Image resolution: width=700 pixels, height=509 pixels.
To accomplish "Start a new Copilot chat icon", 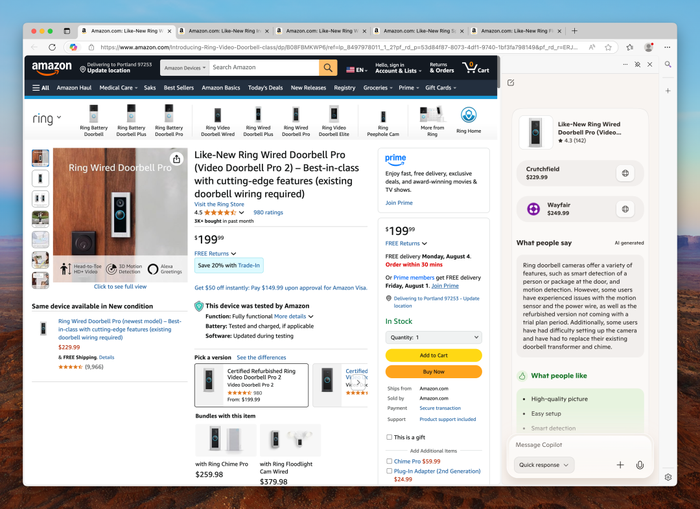I will (511, 83).
